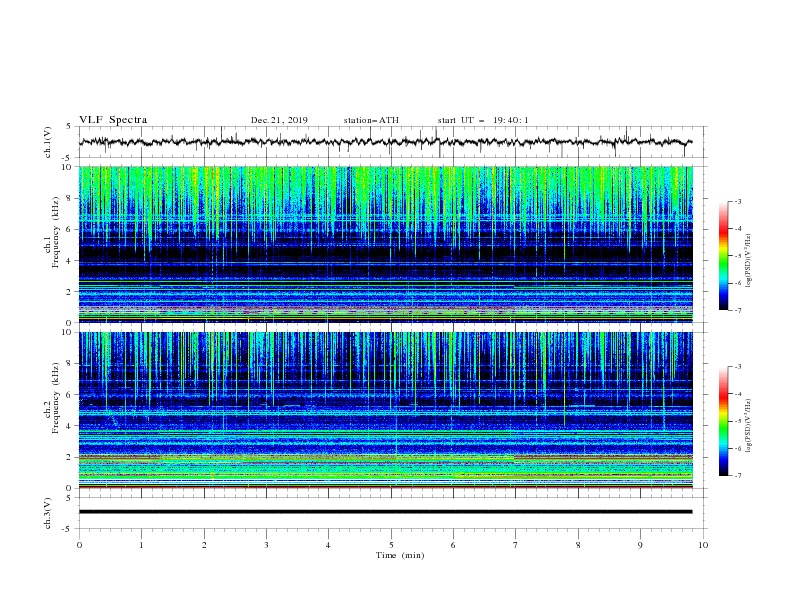Click the ch.2 colorbar 'log(PSD)(V²/Hz)' label
Image resolution: width=792 pixels, height=612 pixels.
(x=748, y=426)
